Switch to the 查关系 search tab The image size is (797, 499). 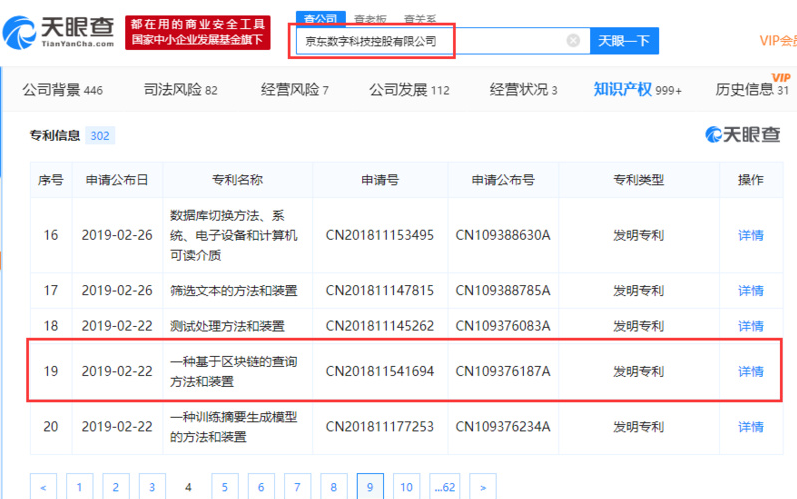pyautogui.click(x=420, y=19)
